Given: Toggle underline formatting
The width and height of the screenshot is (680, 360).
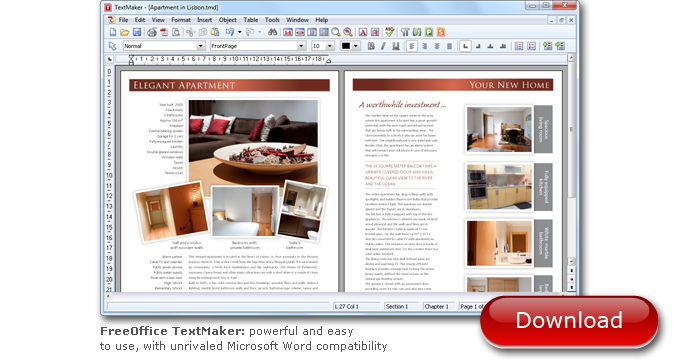Looking at the screenshot, I should pos(396,46).
